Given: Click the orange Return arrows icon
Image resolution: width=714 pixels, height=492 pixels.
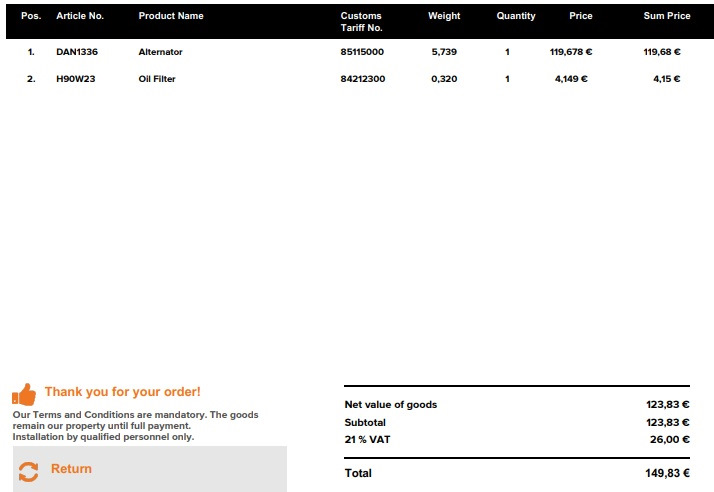Looking at the screenshot, I should 28,472.
